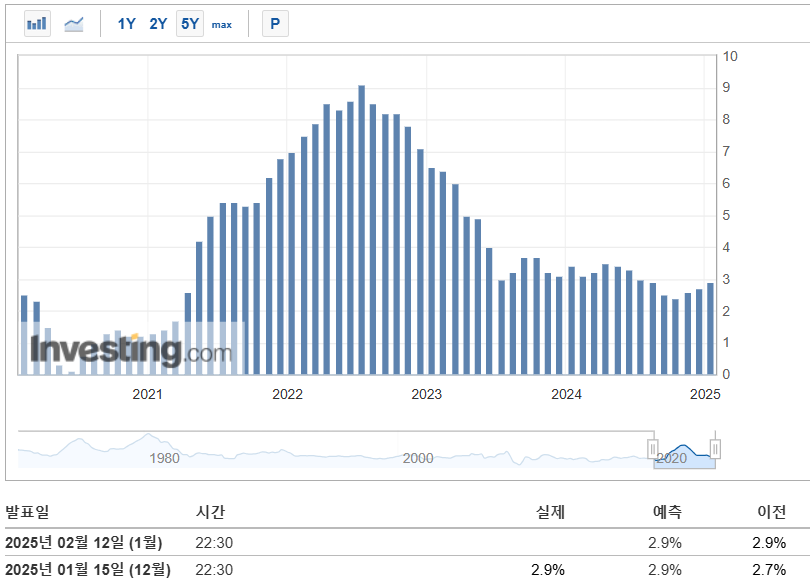Toggle the P events overlay button
The image size is (810, 582).
pyautogui.click(x=274, y=23)
